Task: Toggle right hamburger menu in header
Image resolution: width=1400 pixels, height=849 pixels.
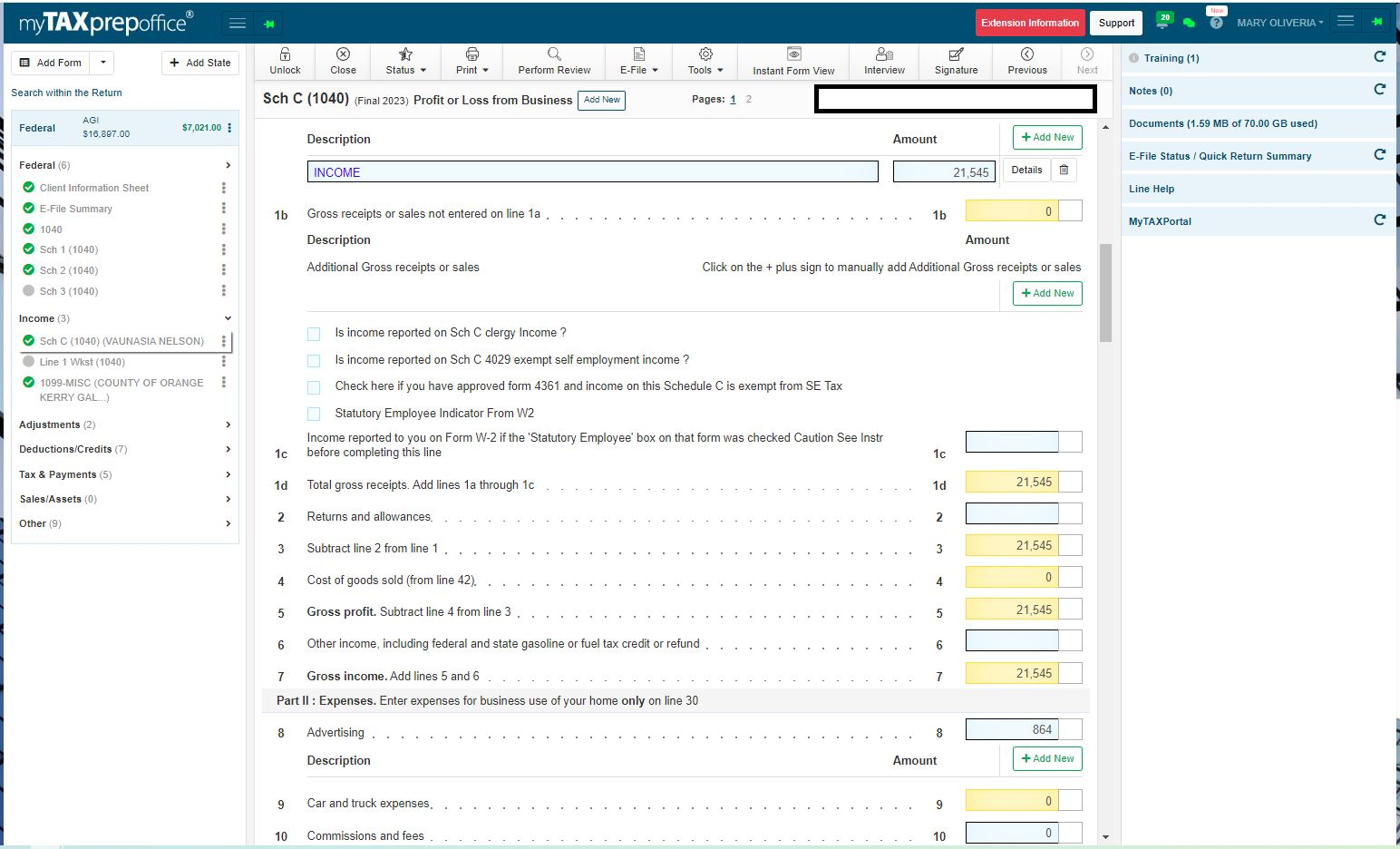Action: click(x=1346, y=21)
